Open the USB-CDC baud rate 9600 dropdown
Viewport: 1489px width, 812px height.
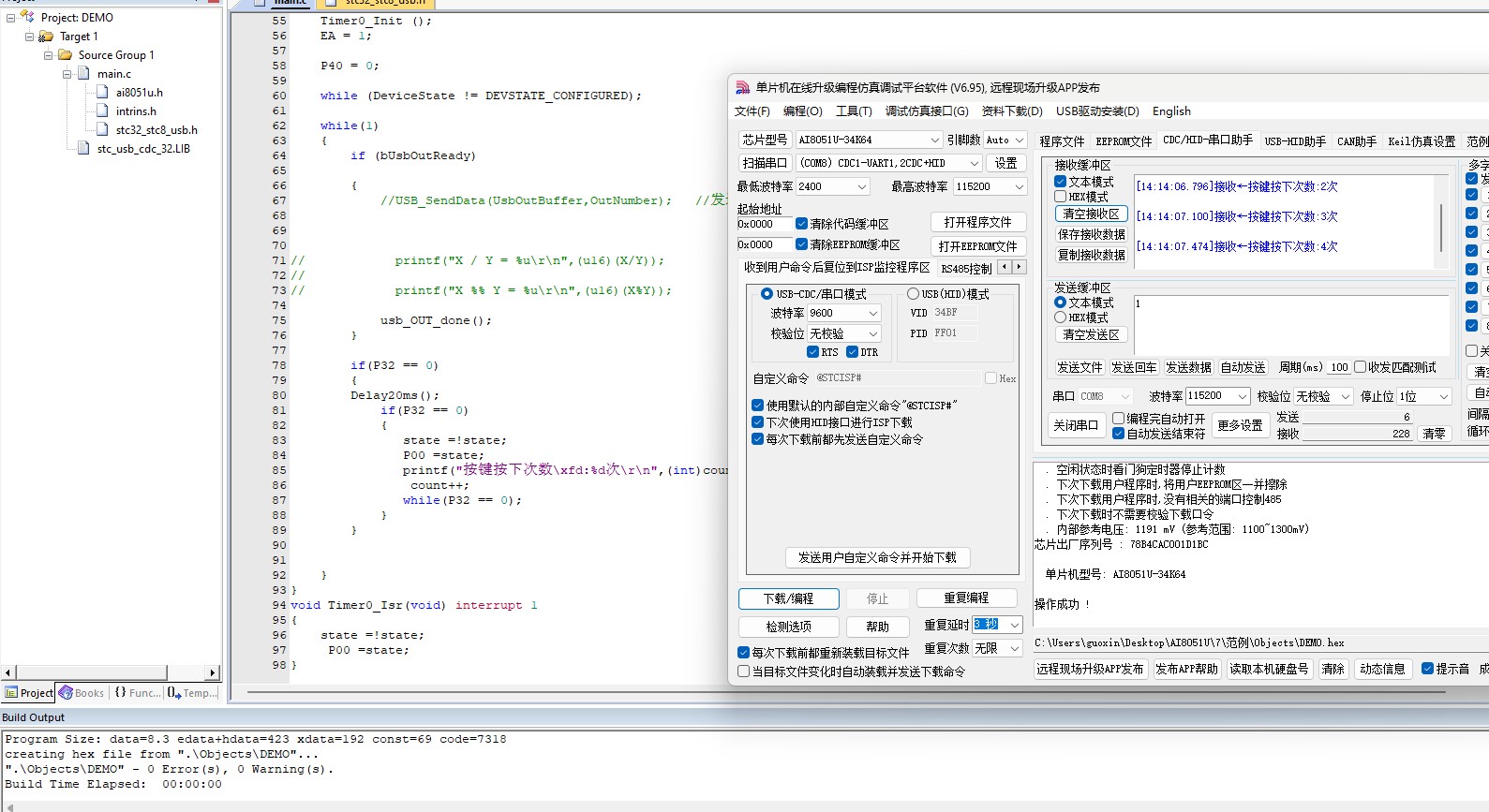pyautogui.click(x=873, y=313)
